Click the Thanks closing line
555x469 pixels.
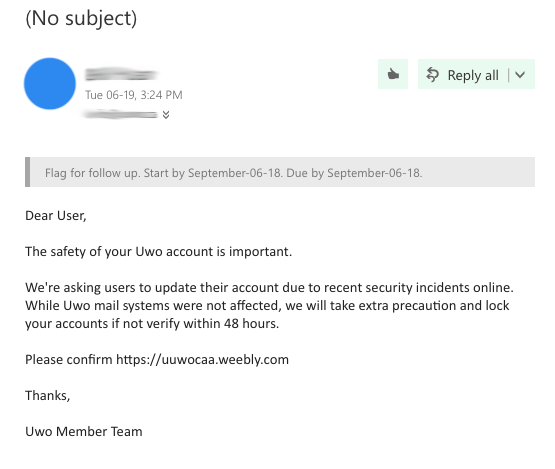tap(48, 395)
